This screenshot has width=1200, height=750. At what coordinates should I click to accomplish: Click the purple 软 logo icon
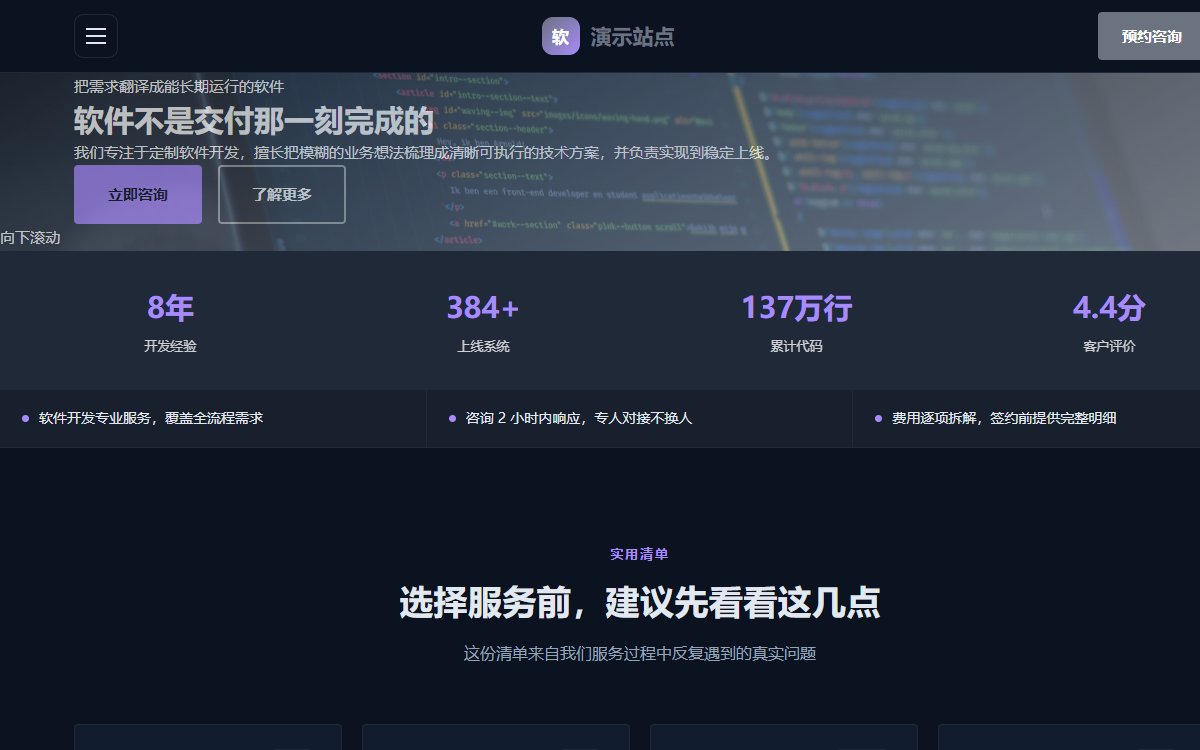[561, 36]
